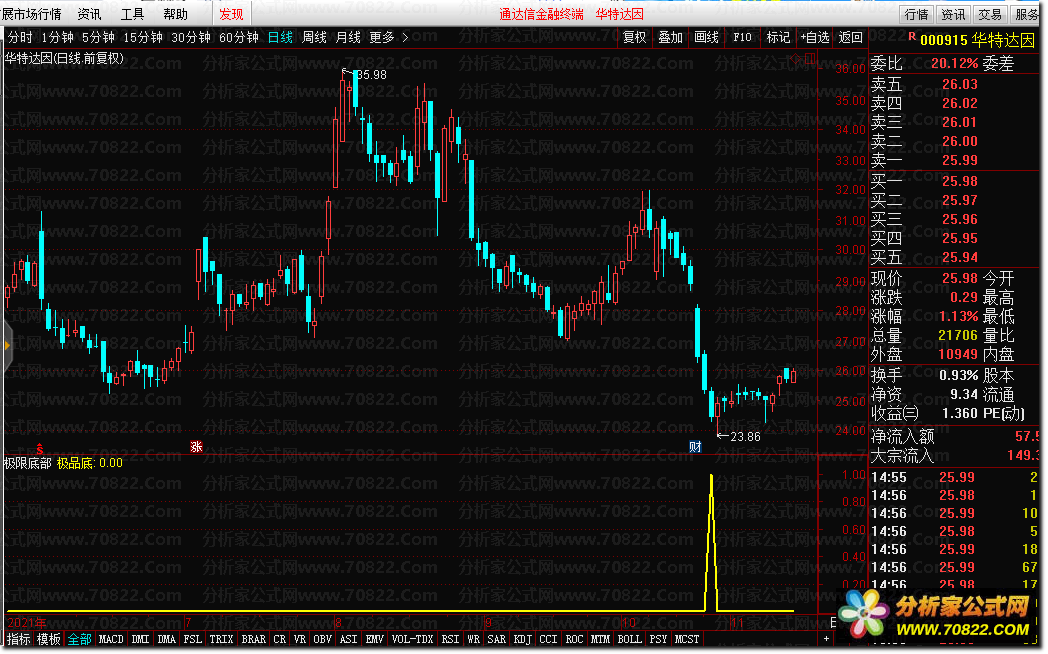The height and width of the screenshot is (654, 1048).
Task: Click the 卖一 price 25.99
Action: tap(960, 160)
